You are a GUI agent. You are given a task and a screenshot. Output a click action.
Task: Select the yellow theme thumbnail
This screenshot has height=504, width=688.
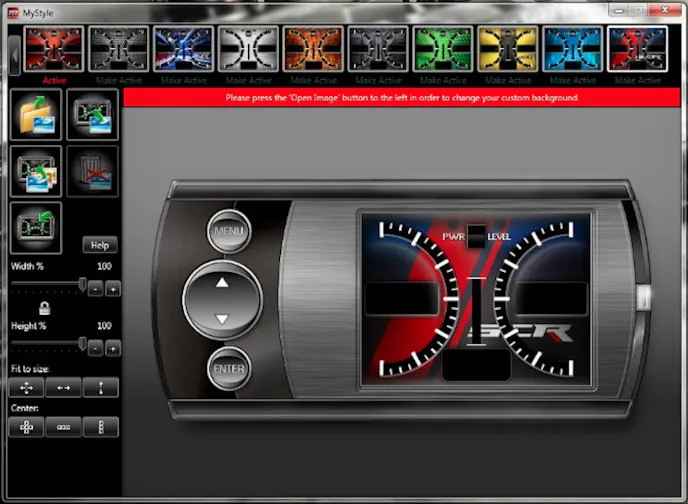[x=508, y=48]
